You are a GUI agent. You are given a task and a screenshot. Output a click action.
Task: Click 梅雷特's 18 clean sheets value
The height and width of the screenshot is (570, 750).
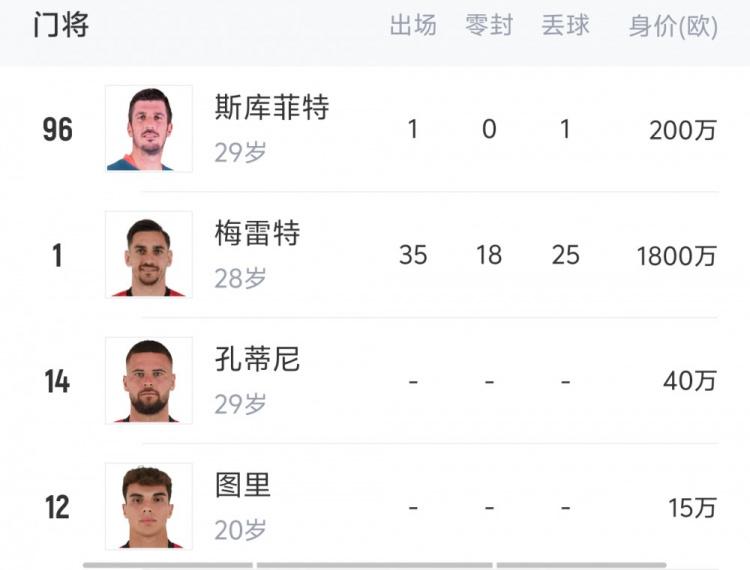tap(489, 255)
